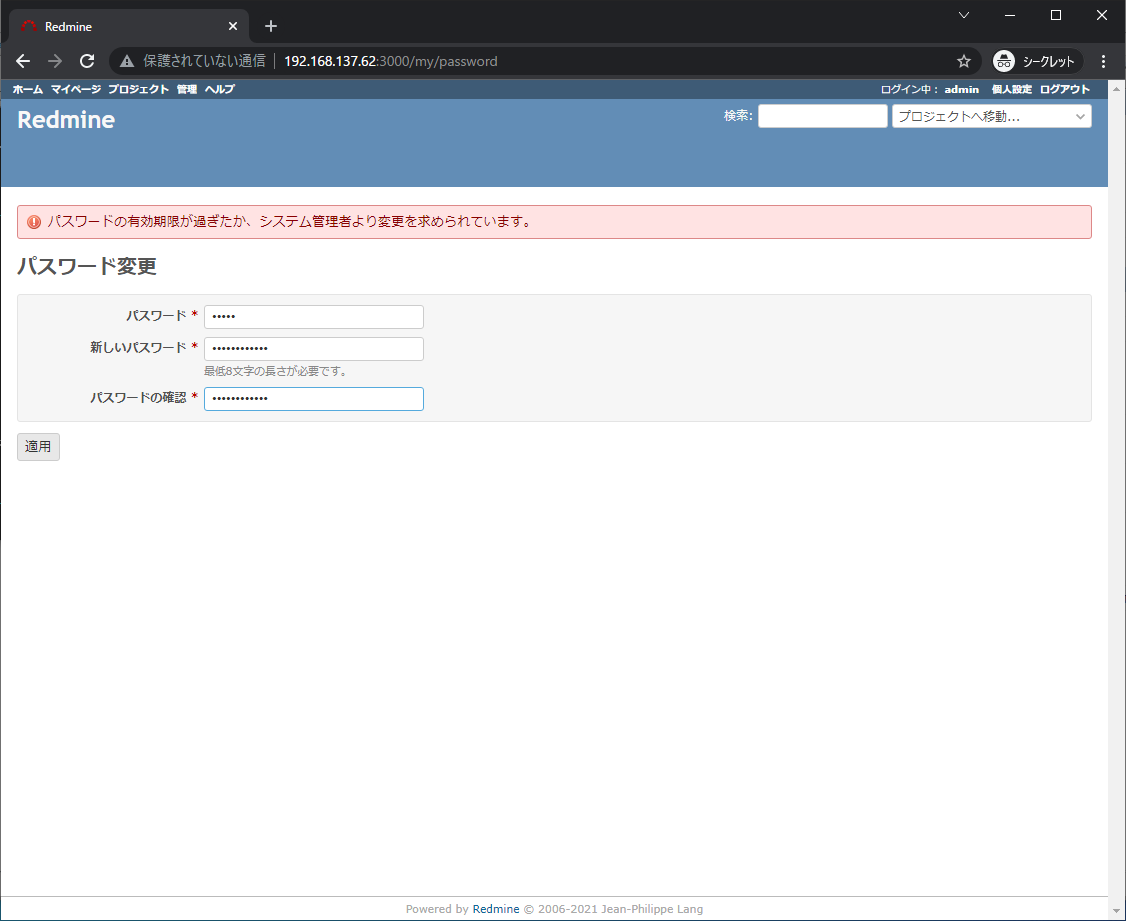Screen dimensions: 1126x921
Task: Open Chrome's three-dot menu
Action: pyautogui.click(x=1103, y=61)
